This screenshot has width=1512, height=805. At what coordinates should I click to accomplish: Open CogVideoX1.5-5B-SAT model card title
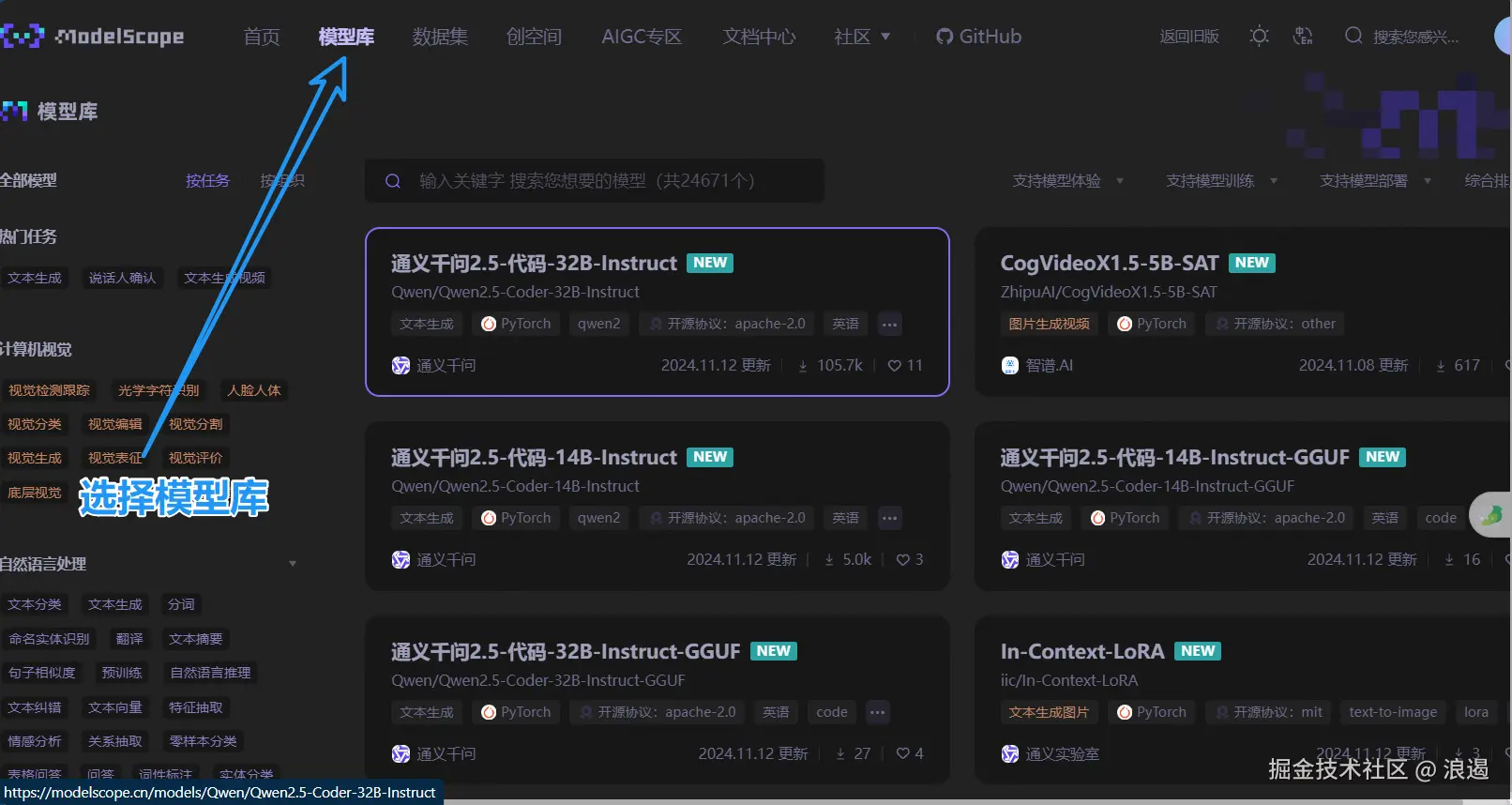1110,263
